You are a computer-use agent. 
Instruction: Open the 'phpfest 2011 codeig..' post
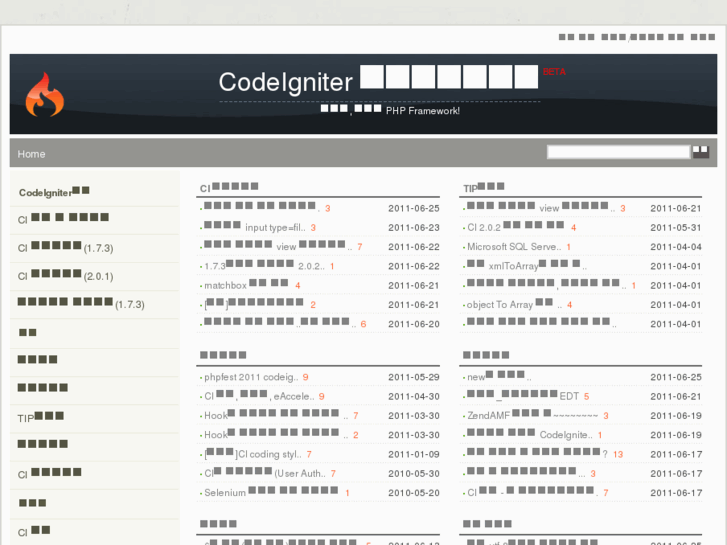coord(250,377)
